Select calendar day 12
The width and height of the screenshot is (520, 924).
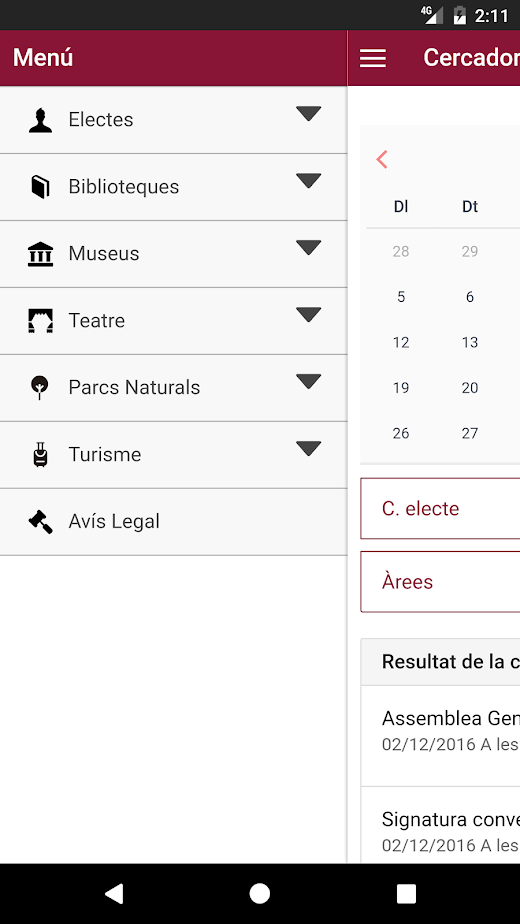point(401,342)
